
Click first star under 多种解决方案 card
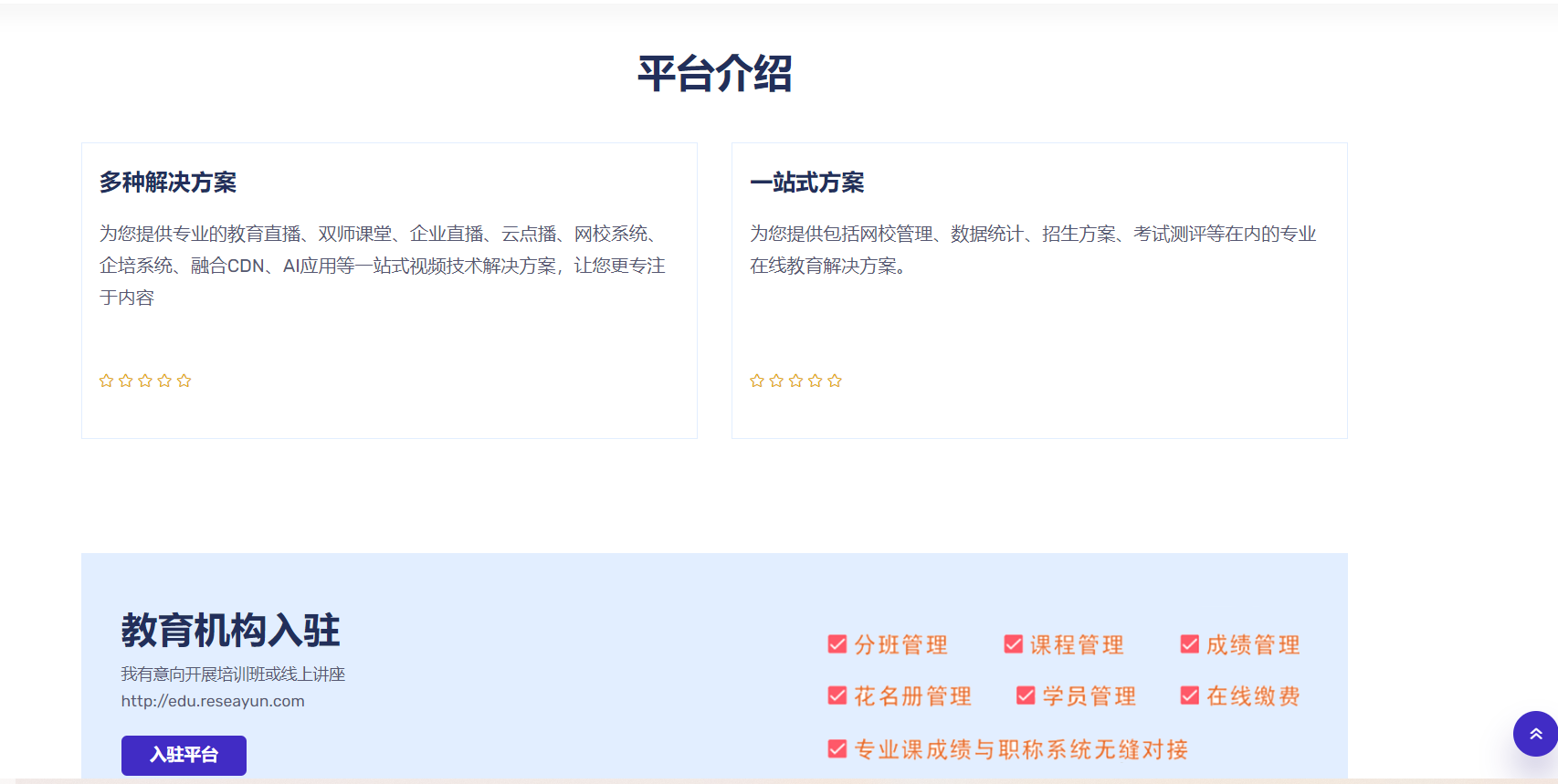coord(106,381)
